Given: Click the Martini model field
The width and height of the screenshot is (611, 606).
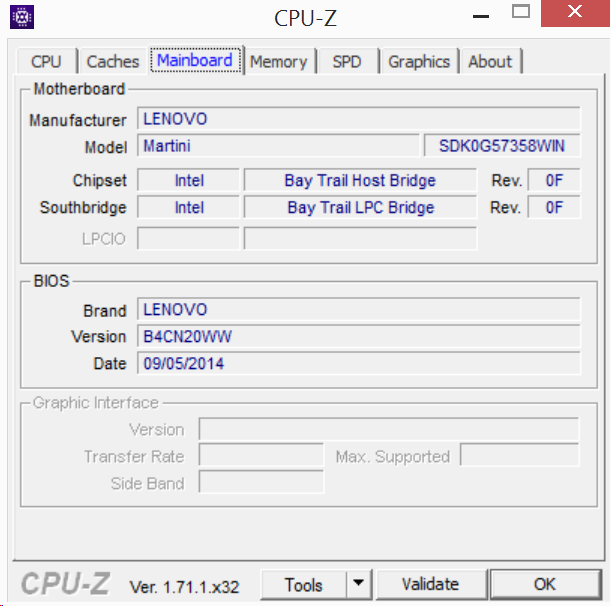Looking at the screenshot, I should [278, 146].
